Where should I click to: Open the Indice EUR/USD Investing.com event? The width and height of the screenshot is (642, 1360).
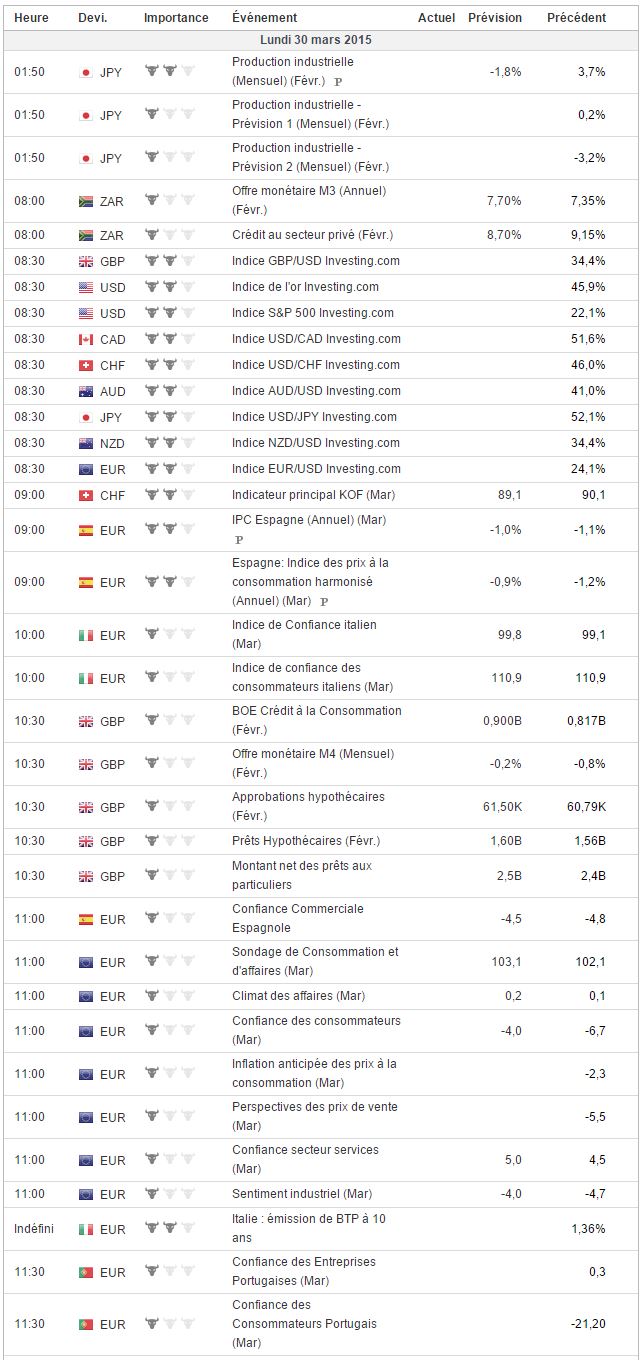click(316, 469)
